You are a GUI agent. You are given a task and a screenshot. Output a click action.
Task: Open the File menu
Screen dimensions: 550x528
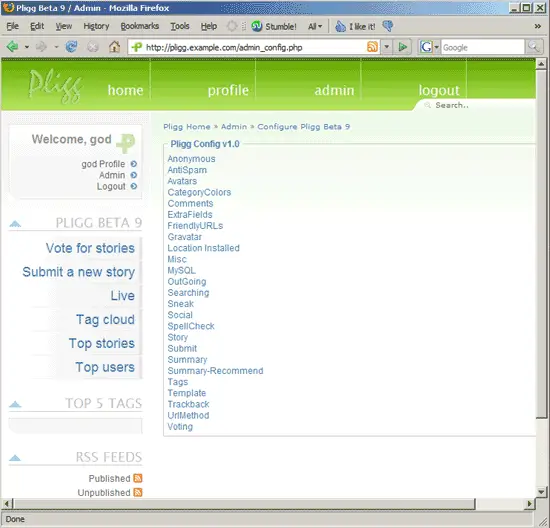pos(12,26)
